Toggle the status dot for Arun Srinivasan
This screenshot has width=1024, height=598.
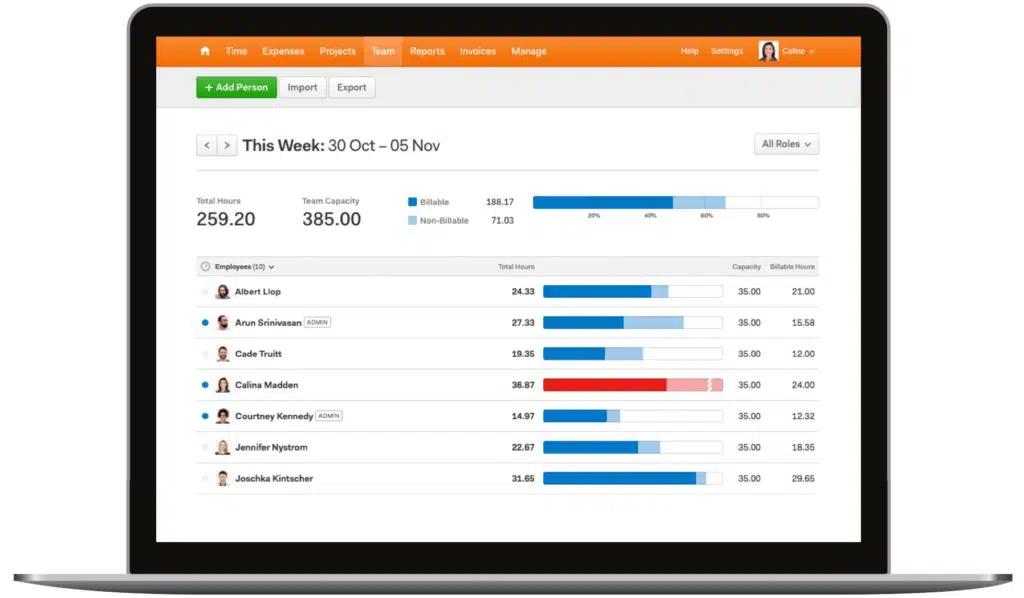(x=205, y=323)
